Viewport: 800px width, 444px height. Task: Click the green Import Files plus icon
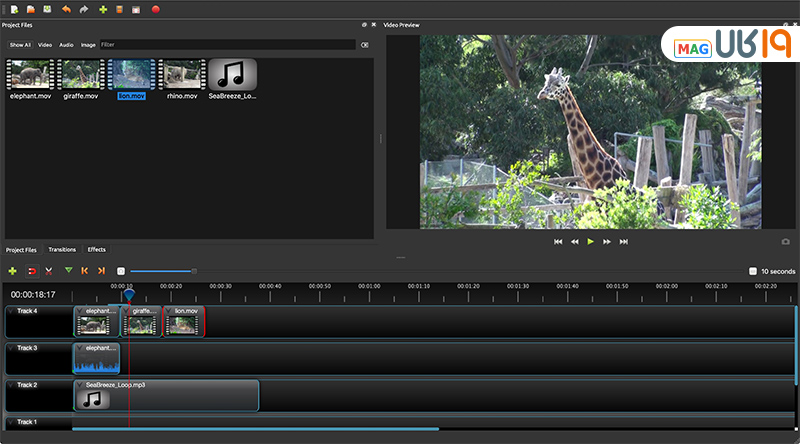pyautogui.click(x=103, y=9)
